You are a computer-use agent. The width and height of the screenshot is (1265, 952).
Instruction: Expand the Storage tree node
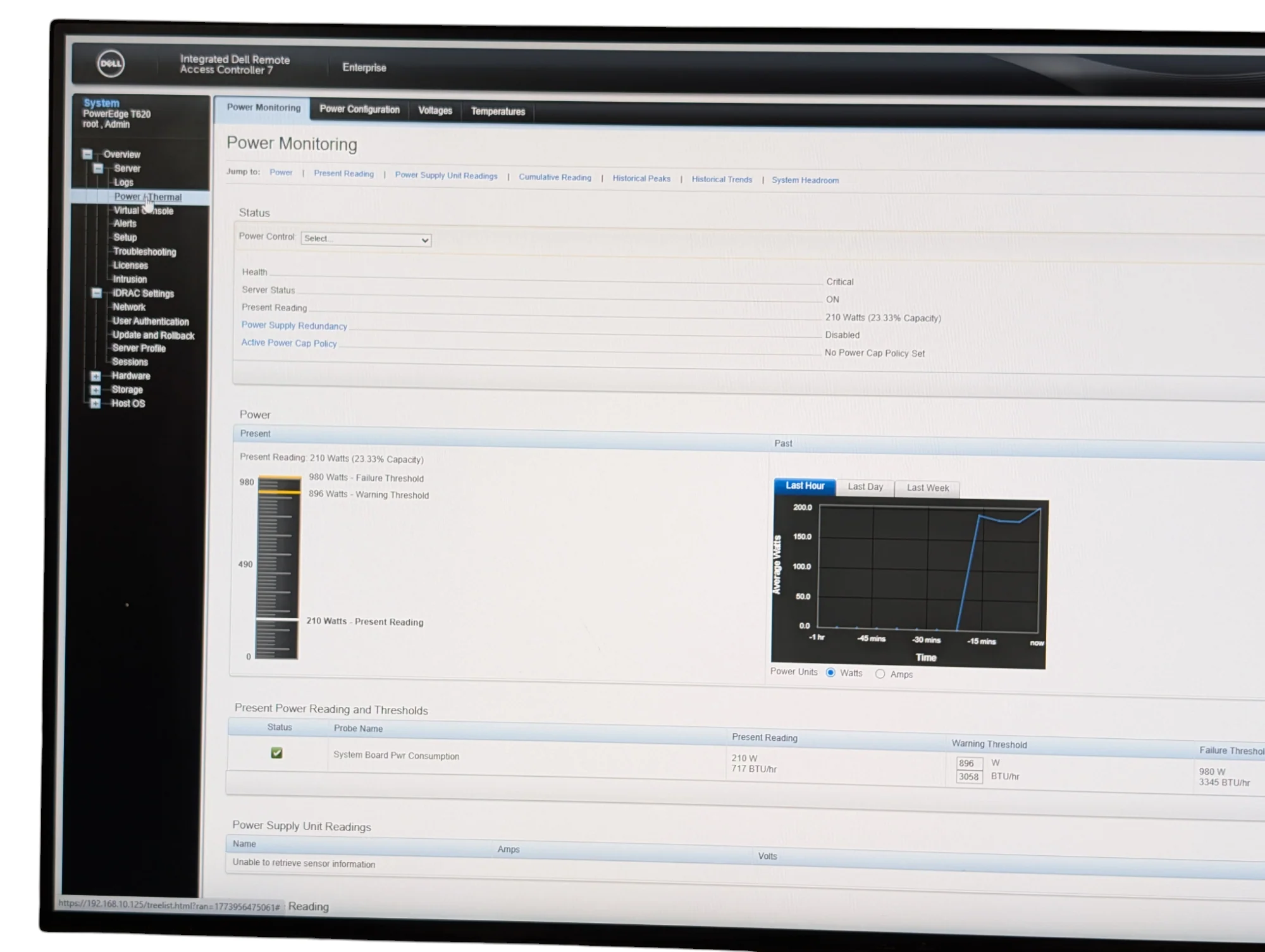pyautogui.click(x=96, y=390)
